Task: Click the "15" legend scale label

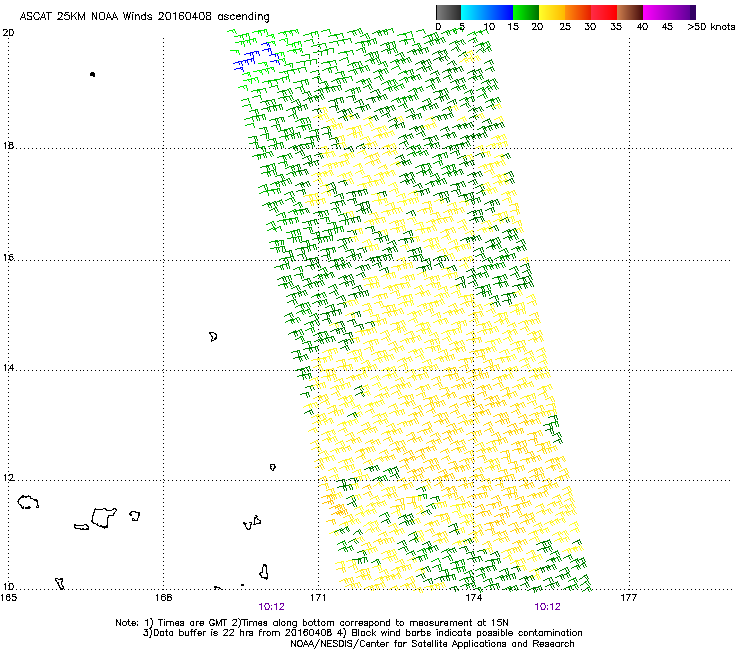Action: click(x=513, y=27)
